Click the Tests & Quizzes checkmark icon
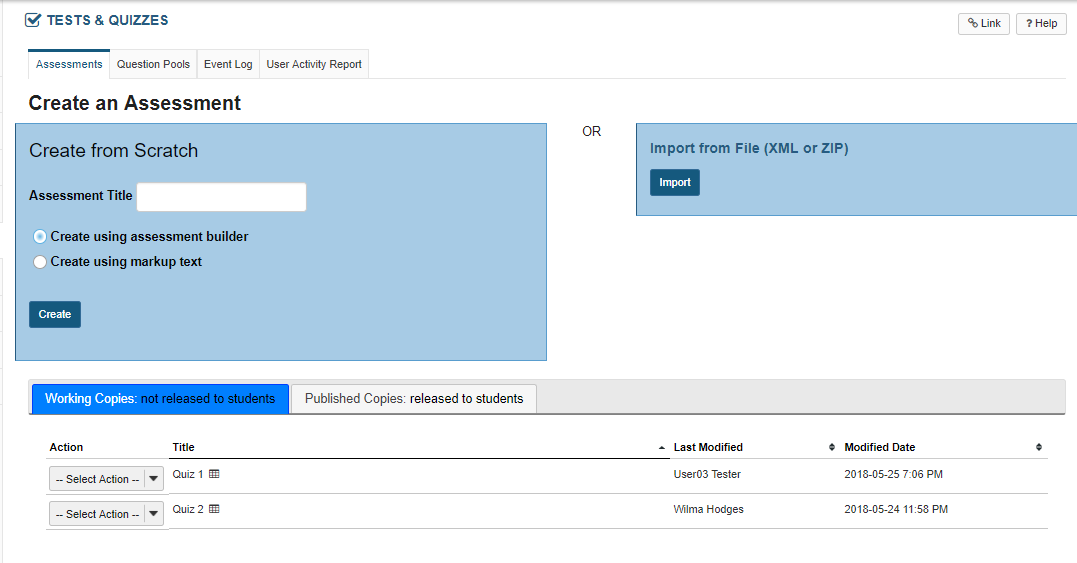1077x563 pixels. click(x=33, y=20)
